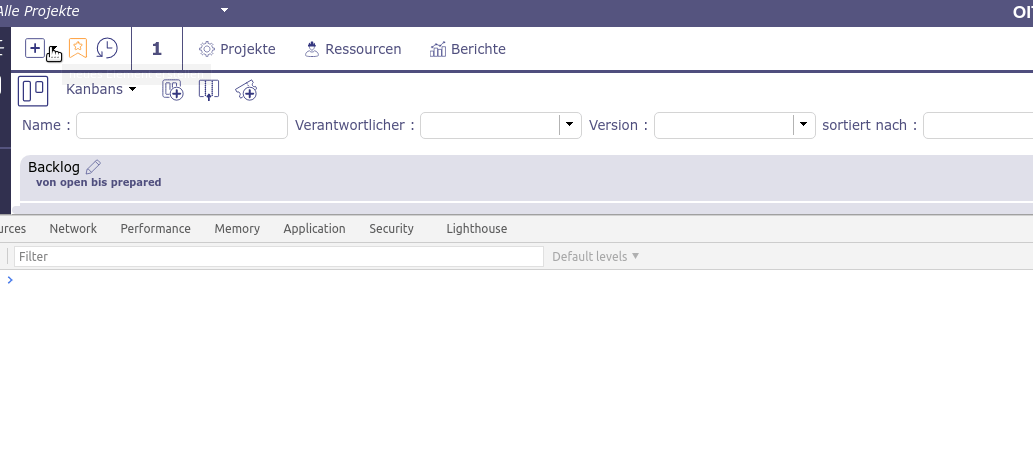Edit the Backlog column with pencil icon

[x=93, y=167]
